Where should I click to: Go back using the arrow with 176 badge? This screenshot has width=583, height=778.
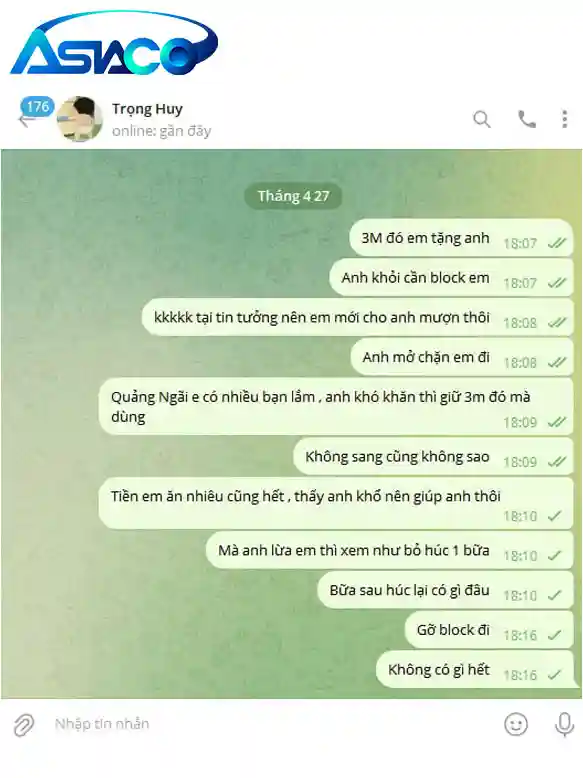33,113
